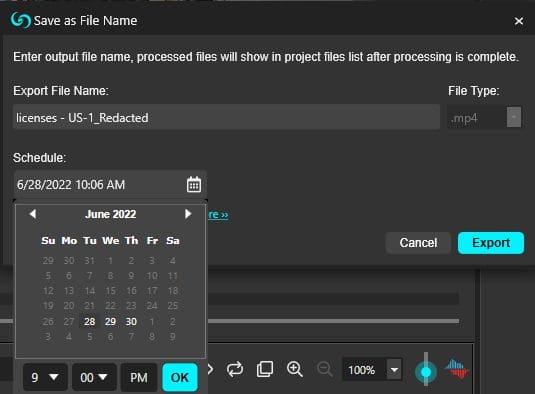Click the Export File Name label
This screenshot has height=394, width=535.
tap(61, 91)
